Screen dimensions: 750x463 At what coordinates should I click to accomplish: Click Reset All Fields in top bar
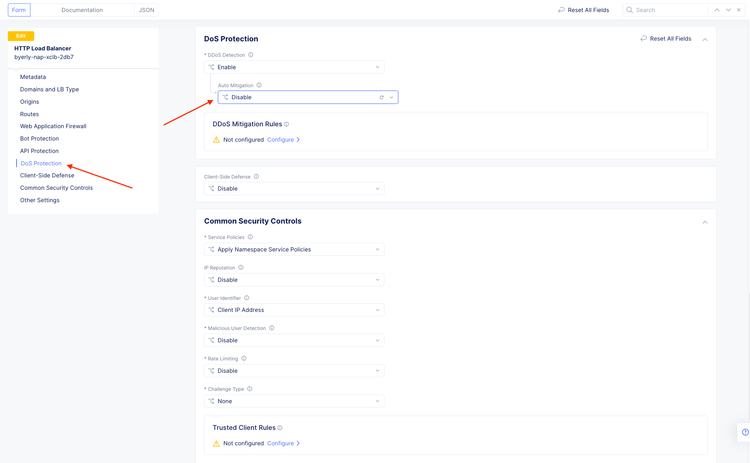[584, 10]
